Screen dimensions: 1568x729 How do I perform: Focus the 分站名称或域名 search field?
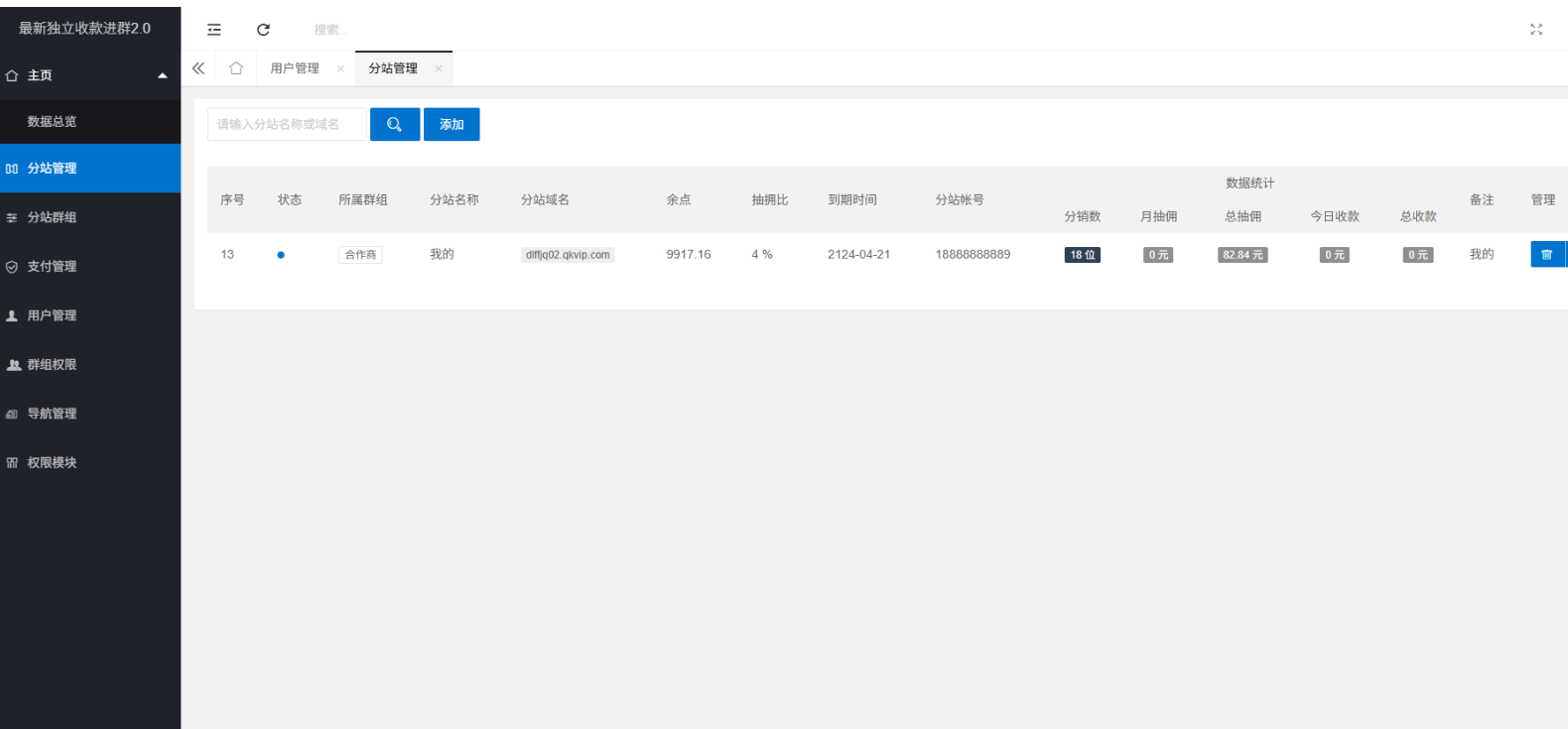287,124
